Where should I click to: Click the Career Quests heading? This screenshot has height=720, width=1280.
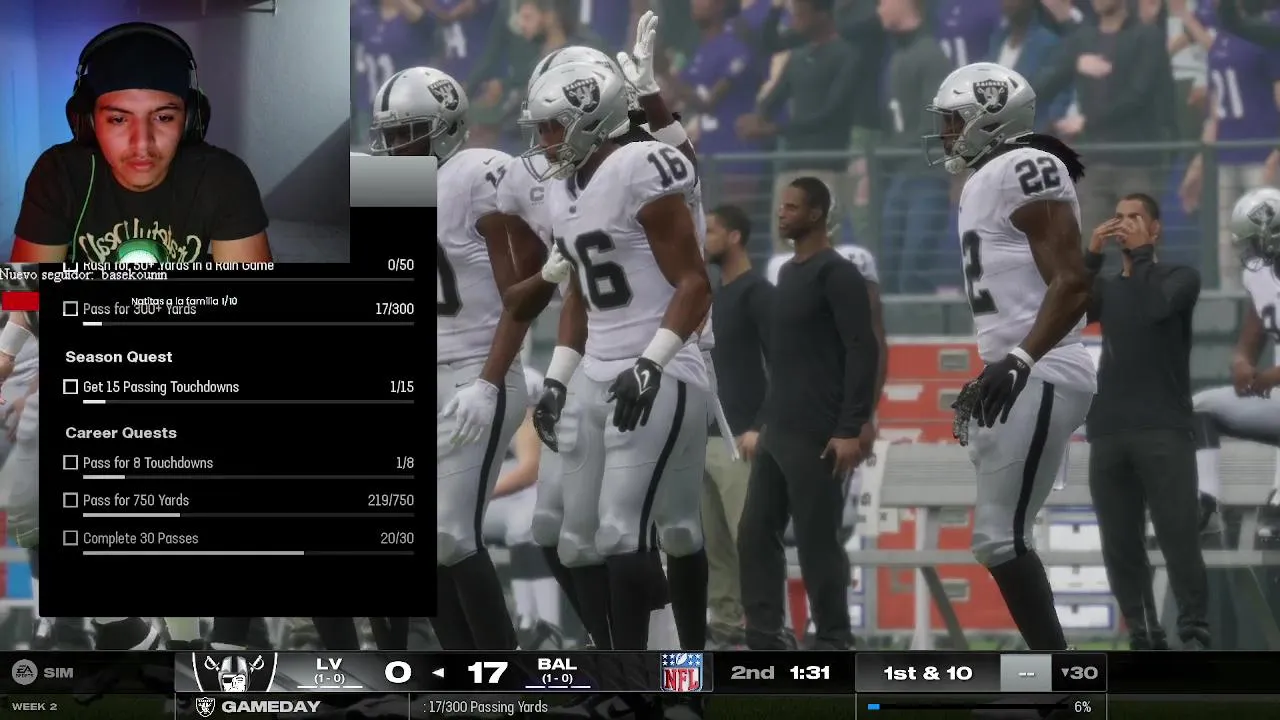[x=121, y=433]
